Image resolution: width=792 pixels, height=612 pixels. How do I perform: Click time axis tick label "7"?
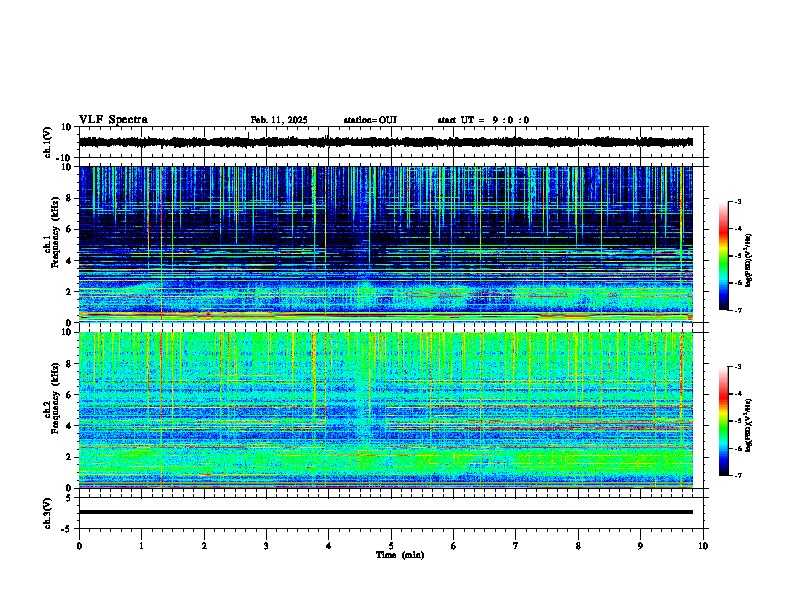(x=516, y=546)
